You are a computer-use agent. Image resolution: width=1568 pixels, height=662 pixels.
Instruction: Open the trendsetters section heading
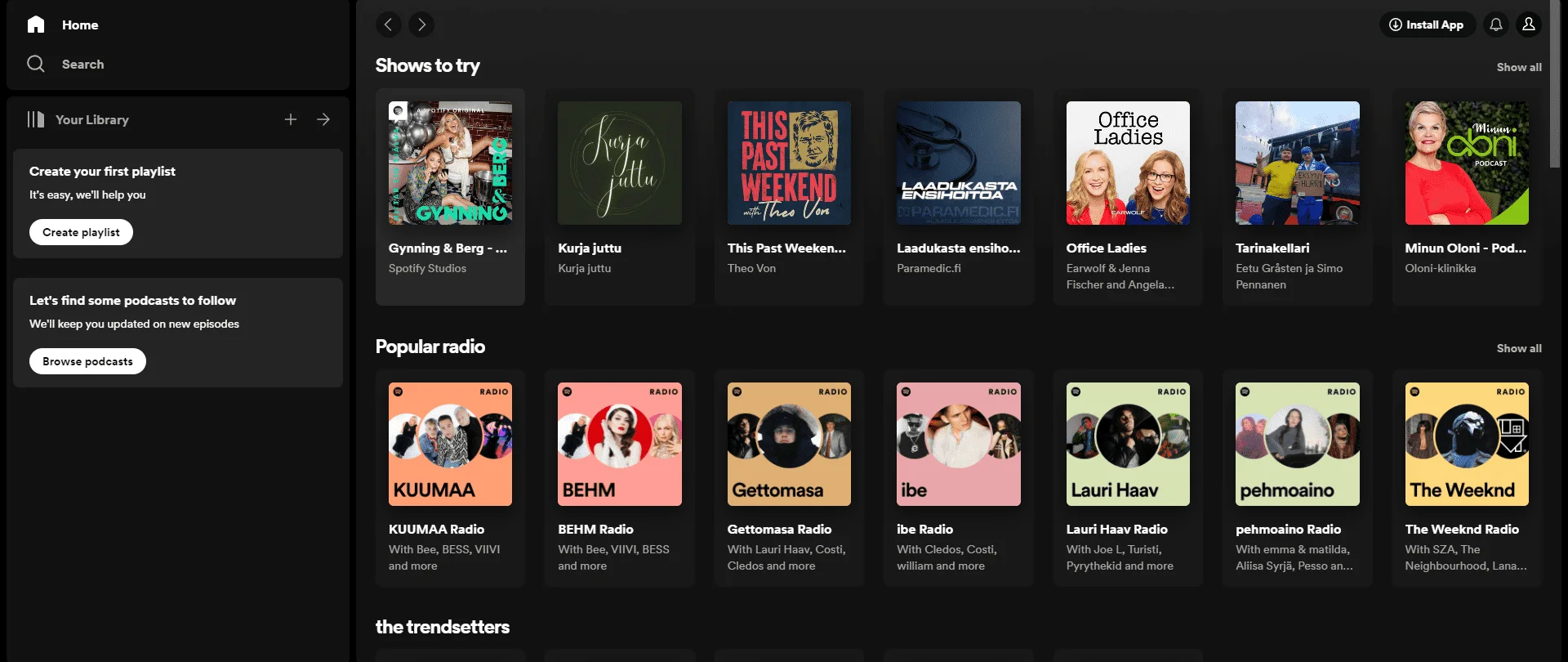(x=442, y=627)
